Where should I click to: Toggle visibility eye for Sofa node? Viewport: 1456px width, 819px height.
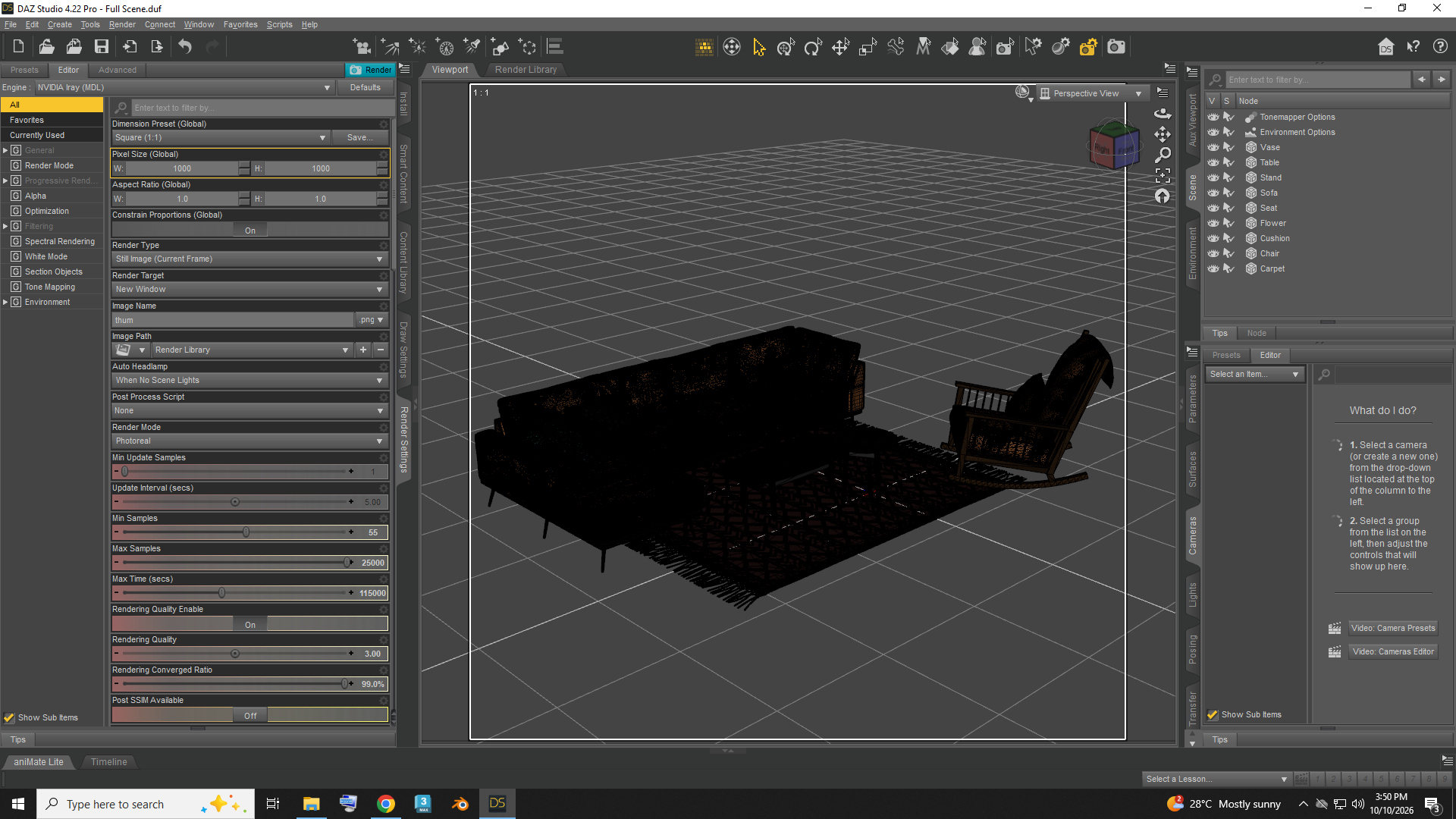(x=1213, y=193)
